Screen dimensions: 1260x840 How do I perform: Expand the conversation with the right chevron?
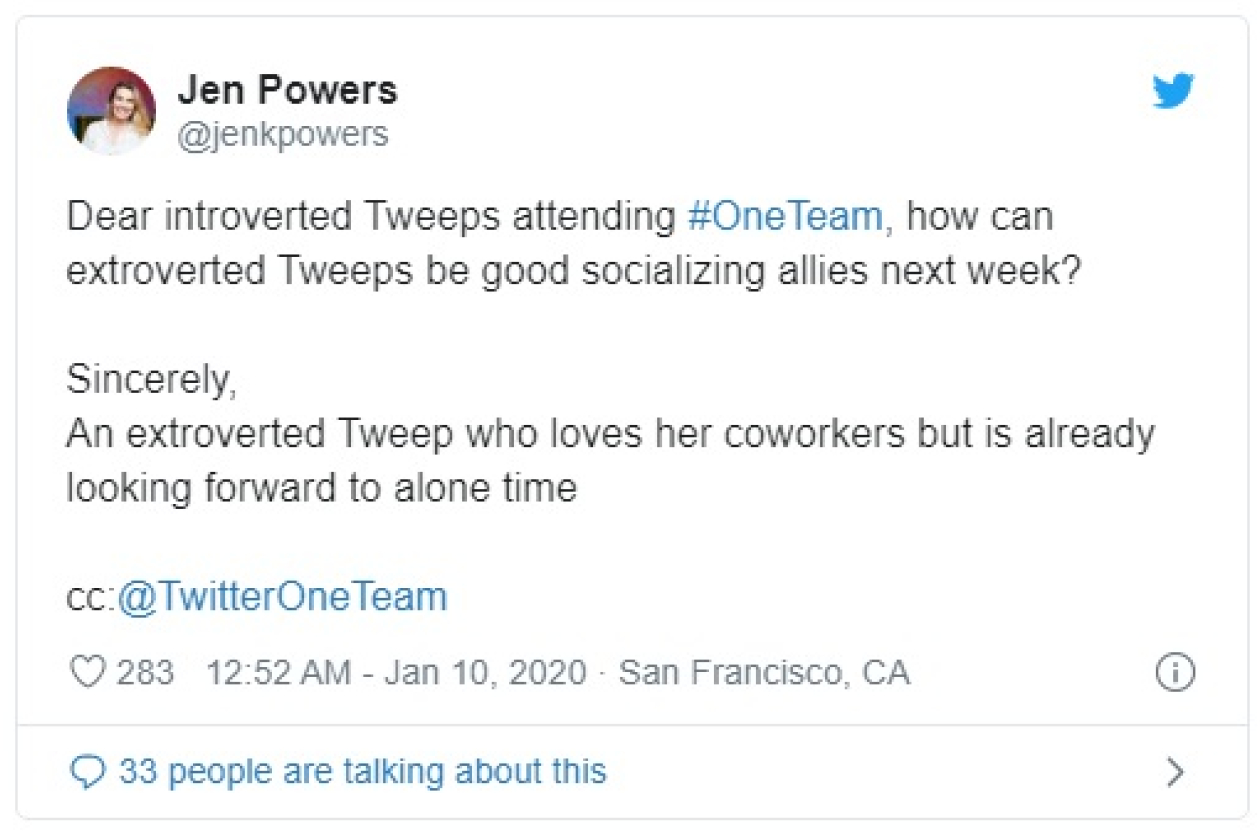tap(1176, 772)
